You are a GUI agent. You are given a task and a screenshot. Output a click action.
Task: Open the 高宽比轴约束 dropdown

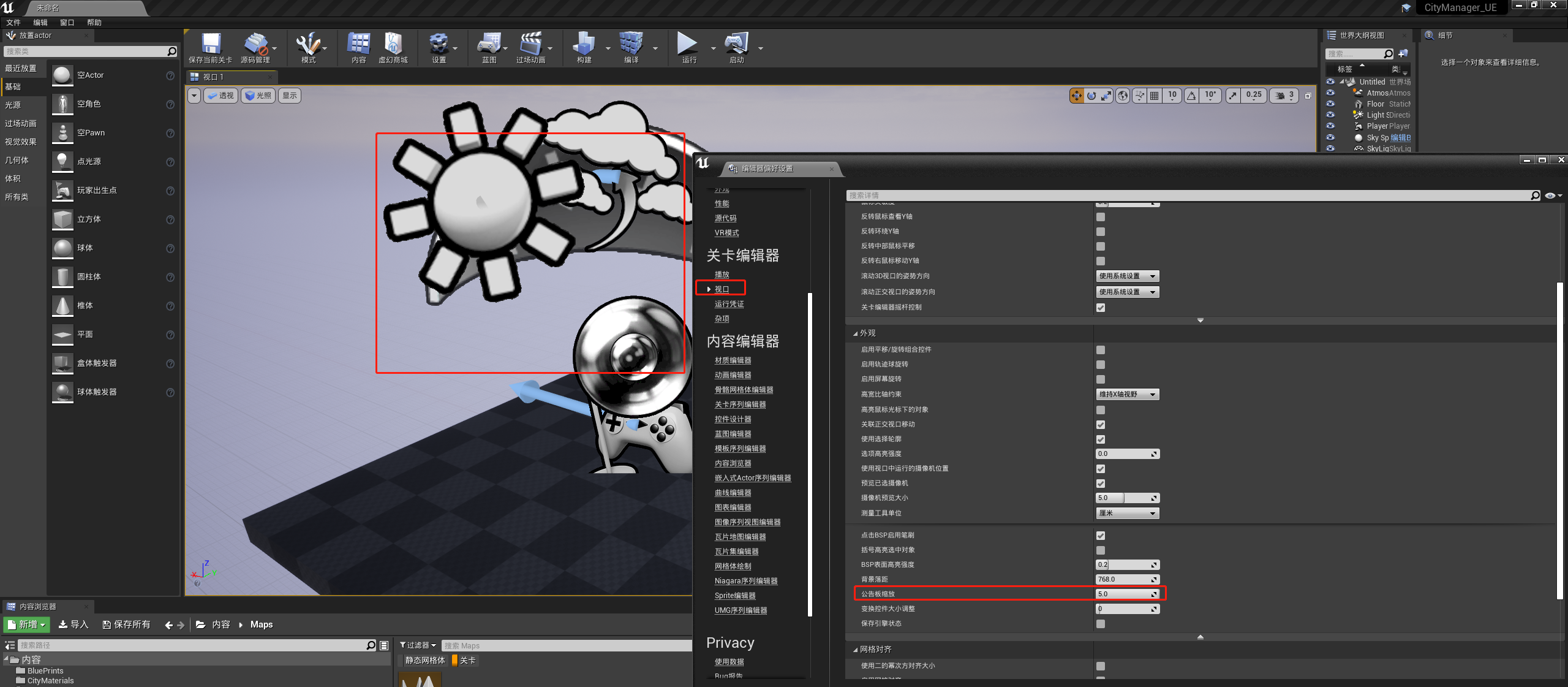click(1127, 395)
